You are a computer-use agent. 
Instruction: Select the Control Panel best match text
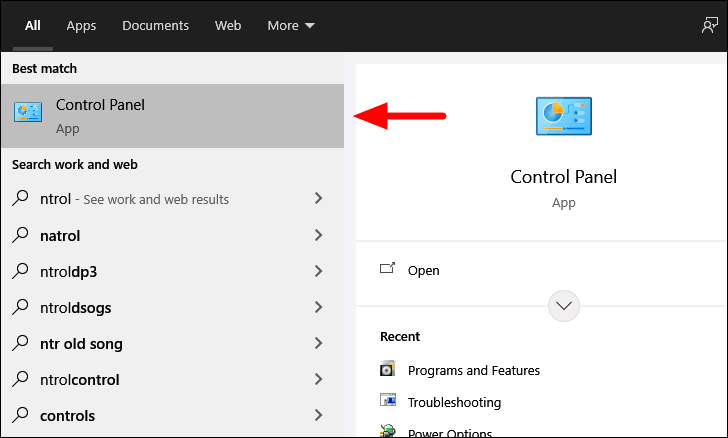(x=100, y=105)
